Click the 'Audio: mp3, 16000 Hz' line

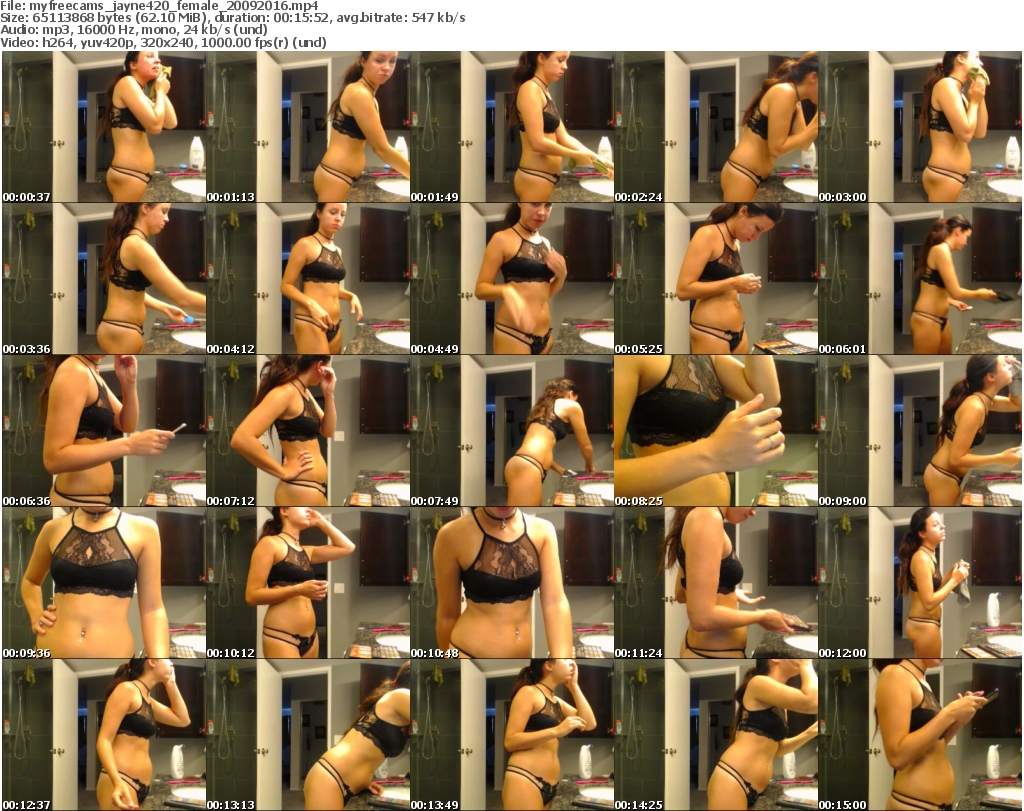pos(134,30)
